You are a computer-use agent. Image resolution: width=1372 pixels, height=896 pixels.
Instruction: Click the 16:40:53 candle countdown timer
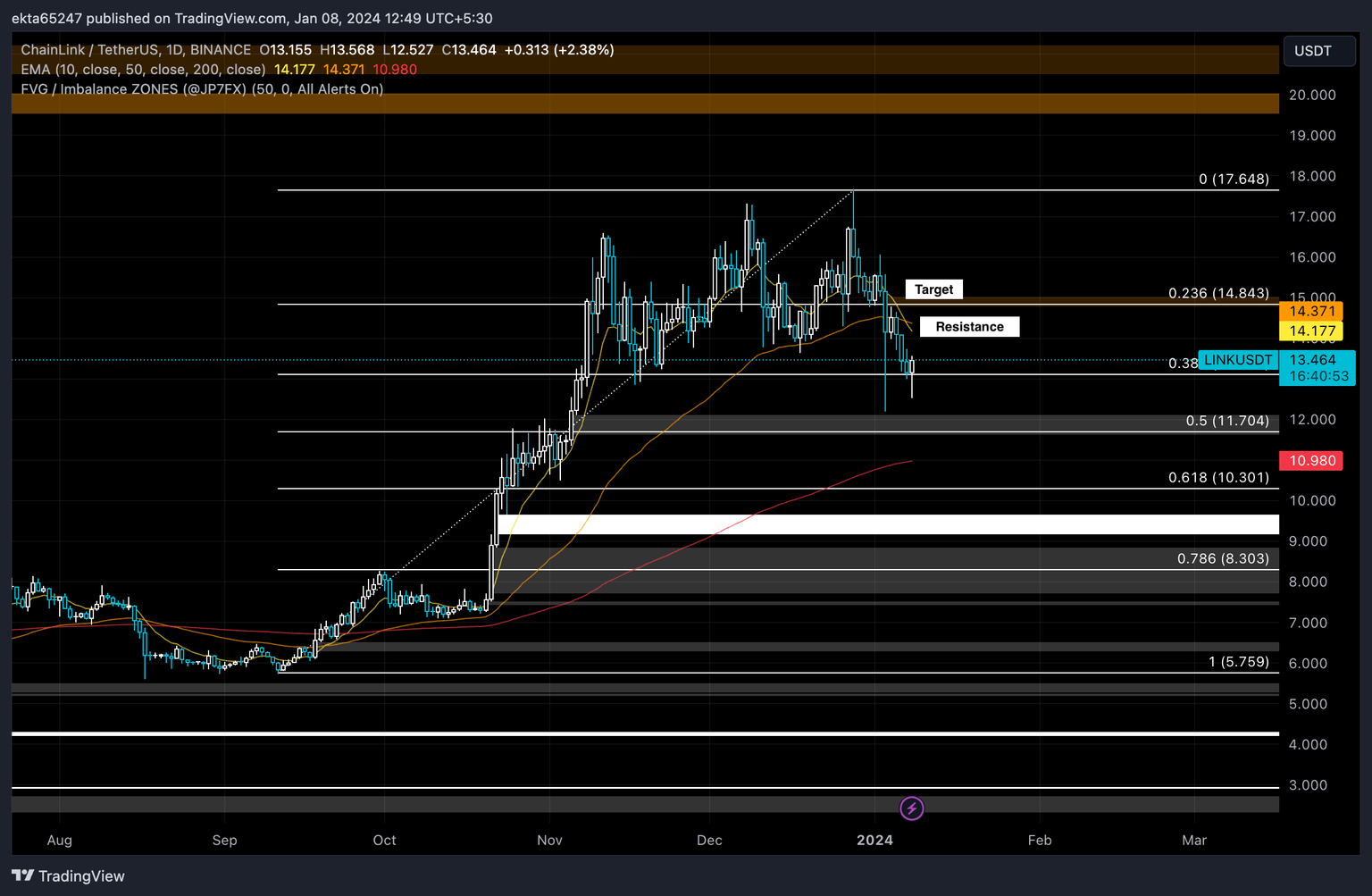[x=1318, y=376]
